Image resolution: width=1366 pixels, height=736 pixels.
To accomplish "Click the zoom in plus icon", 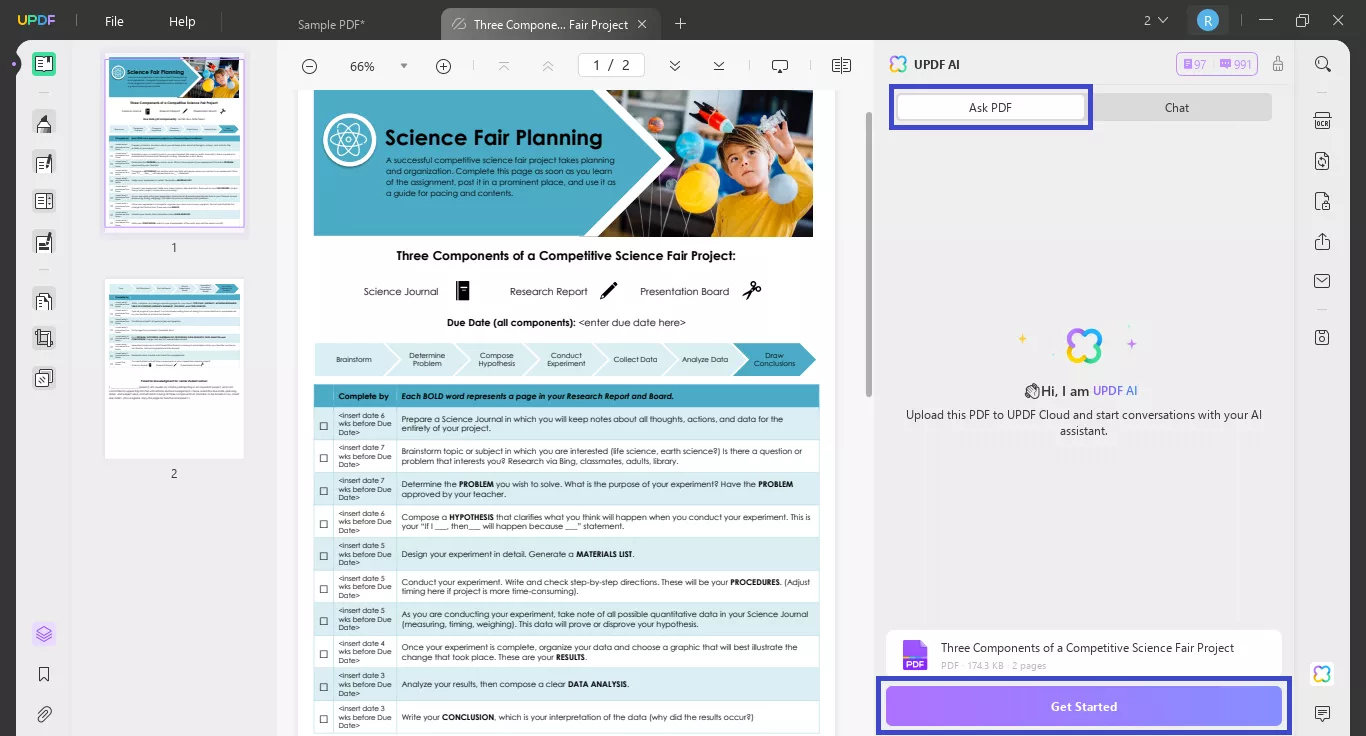I will (443, 66).
